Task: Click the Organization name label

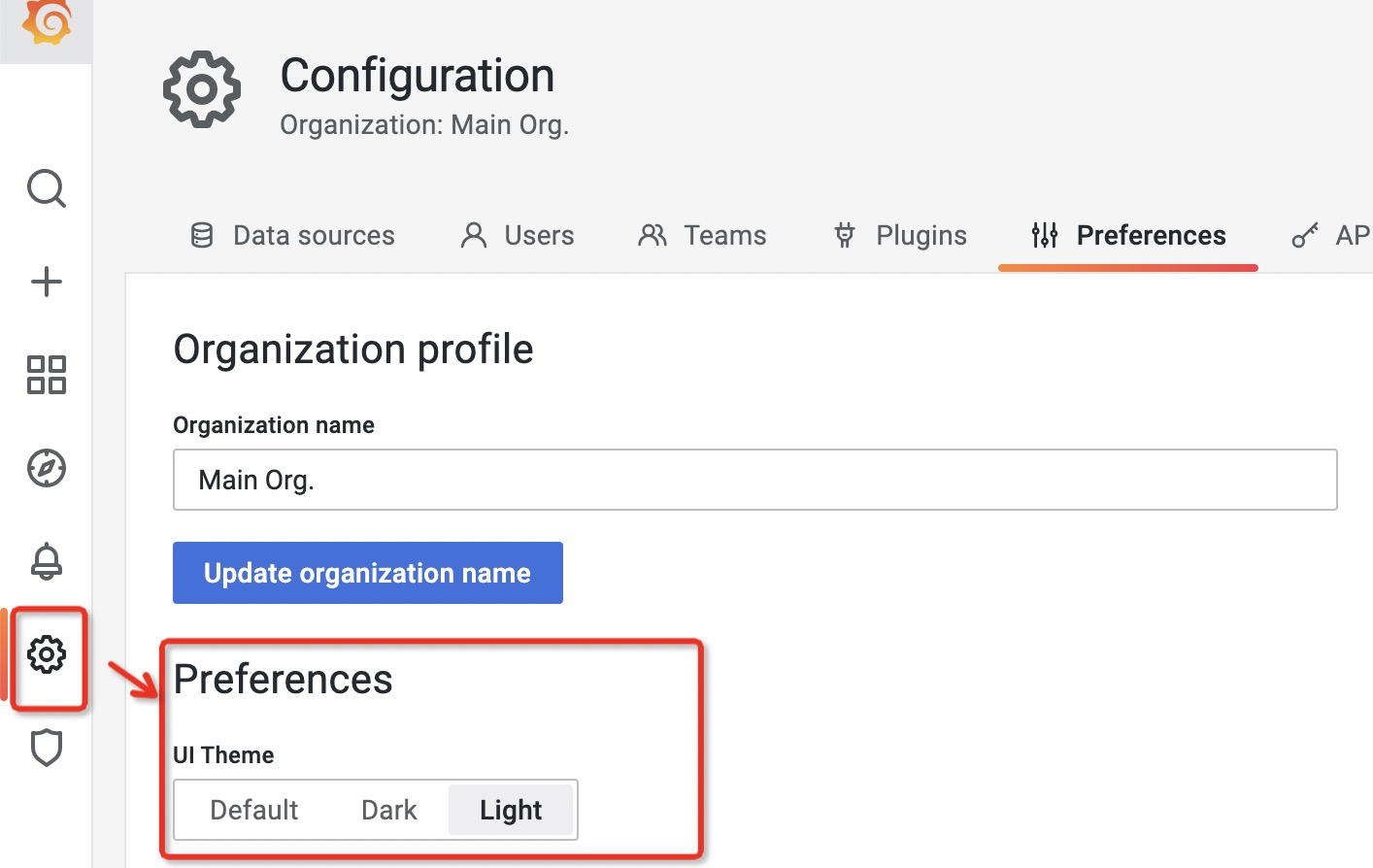Action: coord(274,425)
